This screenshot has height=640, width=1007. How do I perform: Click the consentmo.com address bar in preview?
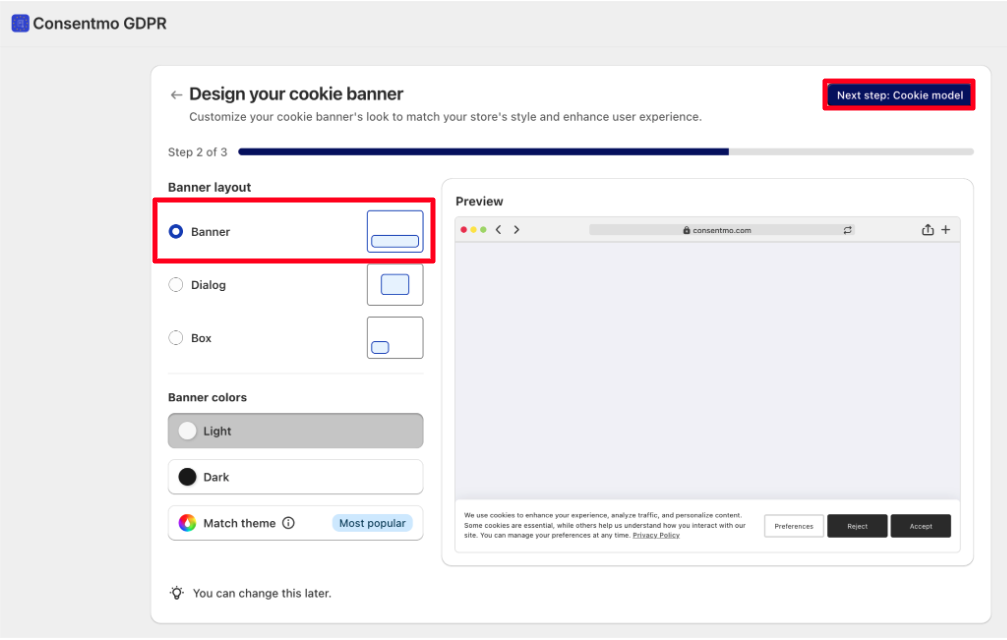(x=718, y=230)
